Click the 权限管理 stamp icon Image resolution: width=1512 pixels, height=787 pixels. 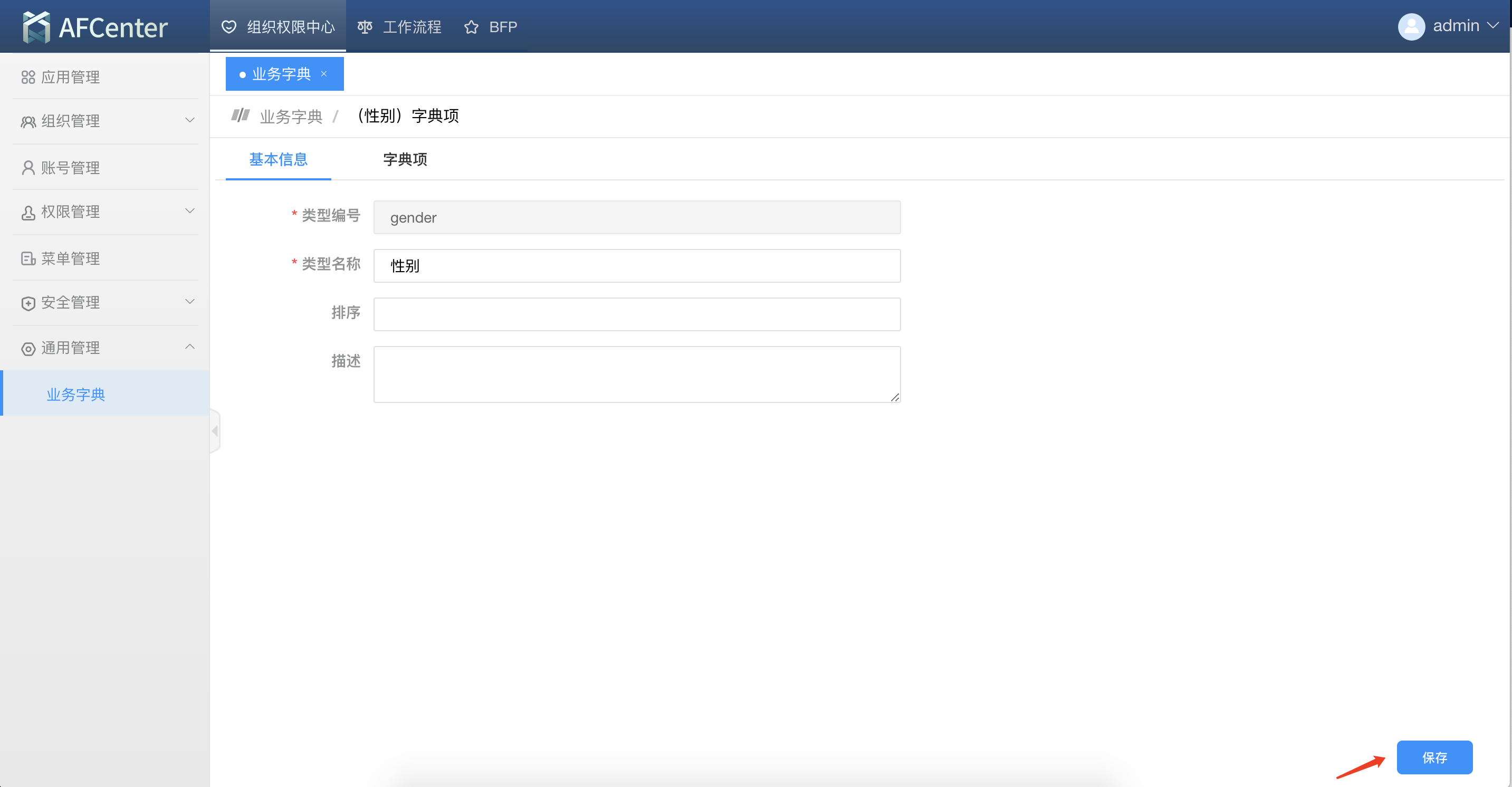click(x=28, y=213)
